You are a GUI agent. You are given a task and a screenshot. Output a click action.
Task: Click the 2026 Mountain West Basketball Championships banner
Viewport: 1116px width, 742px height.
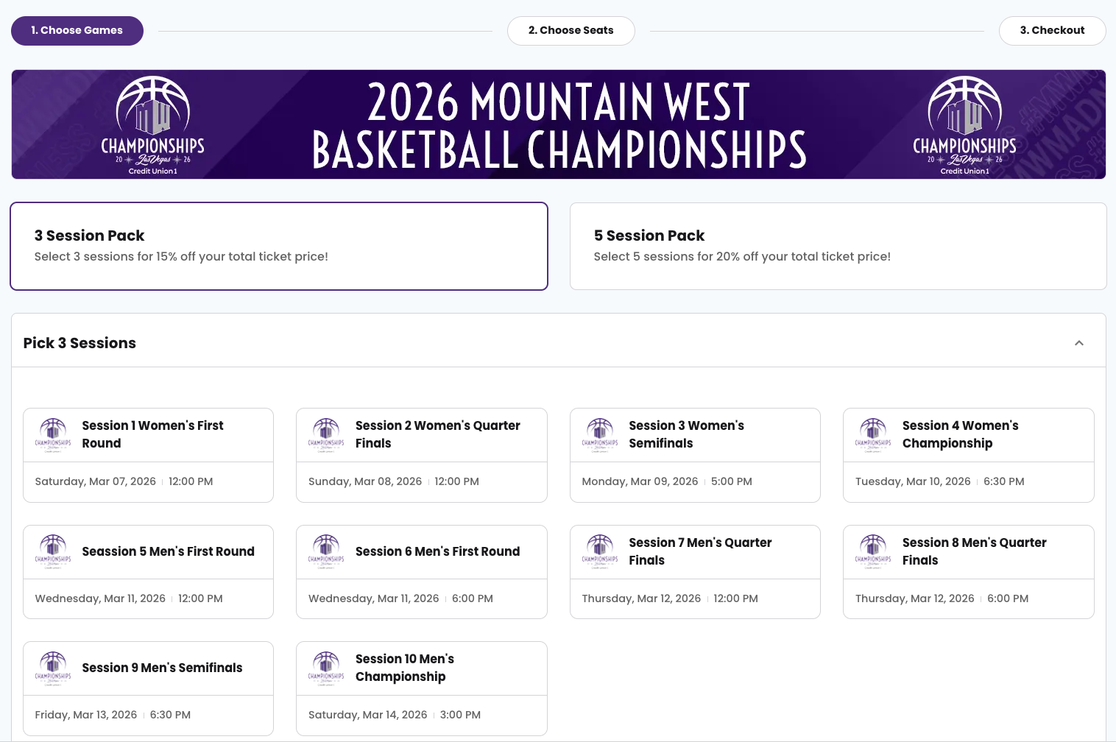coord(558,125)
